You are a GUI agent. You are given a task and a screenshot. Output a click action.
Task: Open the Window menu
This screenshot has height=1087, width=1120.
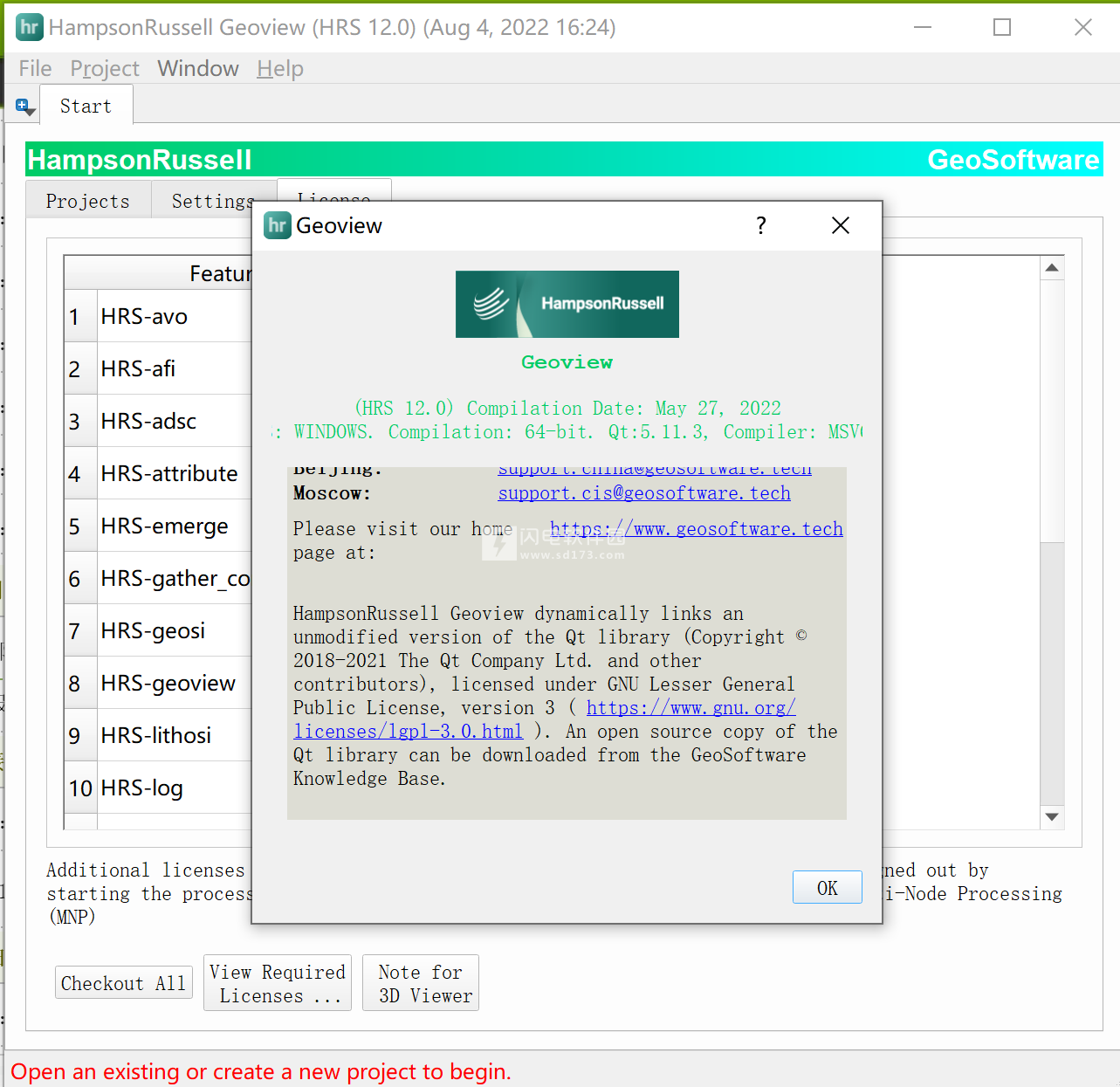pos(198,68)
